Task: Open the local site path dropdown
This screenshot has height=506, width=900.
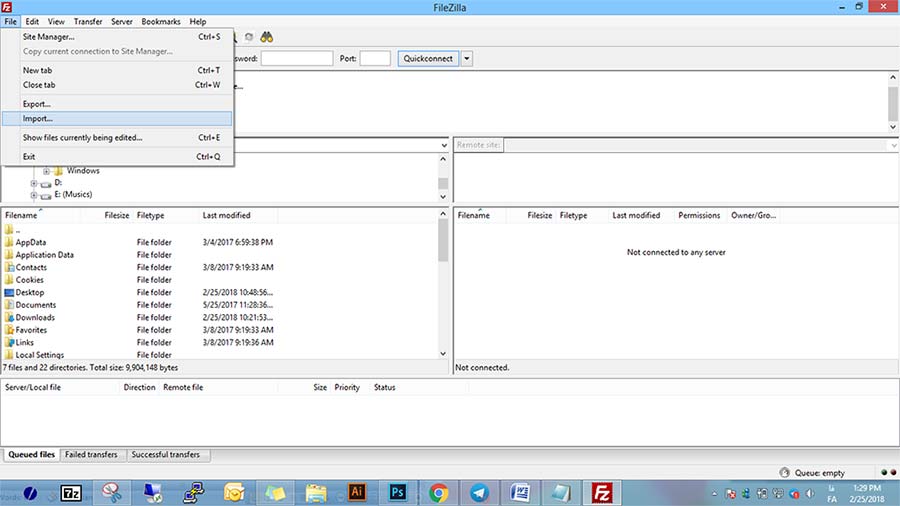Action: (x=444, y=145)
